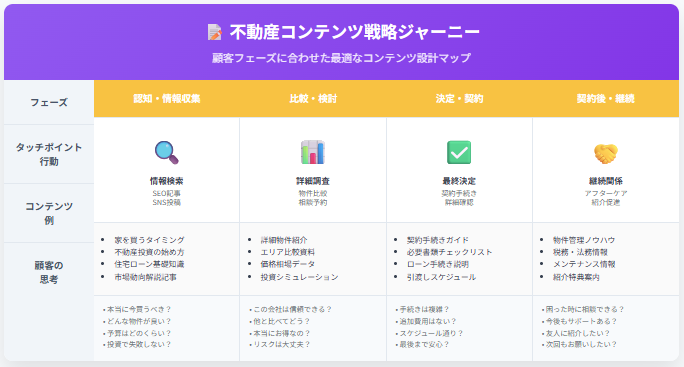
Task: Click the 手続きは複雑？ thought
Action: [x=424, y=309]
